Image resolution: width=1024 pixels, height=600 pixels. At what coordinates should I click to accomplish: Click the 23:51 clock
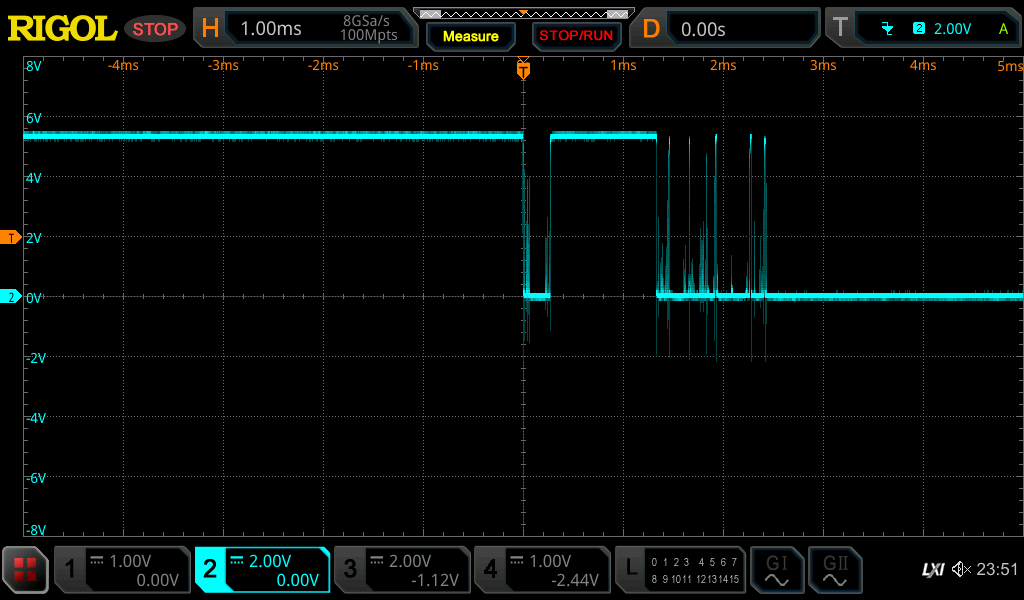tap(997, 569)
